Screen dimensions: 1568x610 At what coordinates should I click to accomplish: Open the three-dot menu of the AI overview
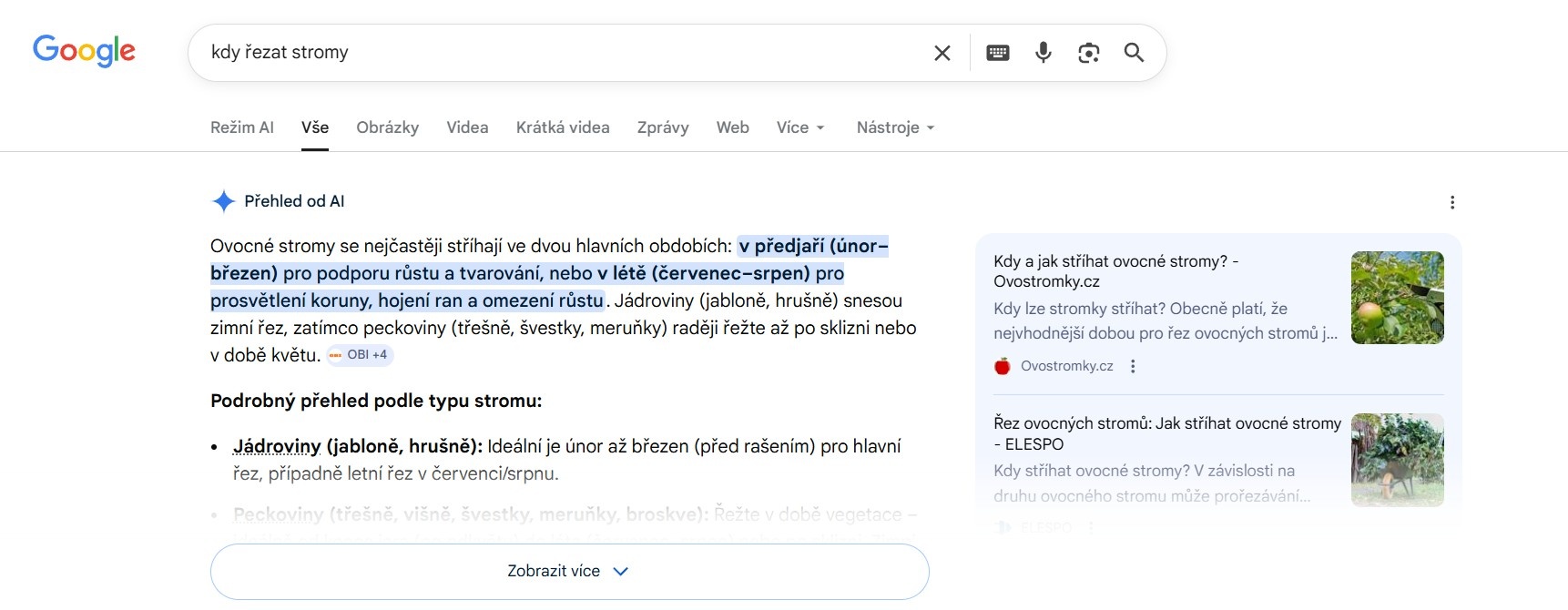(x=1452, y=201)
